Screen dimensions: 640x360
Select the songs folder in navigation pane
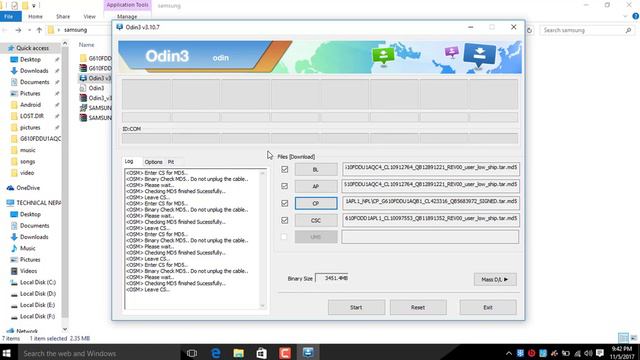click(27, 162)
